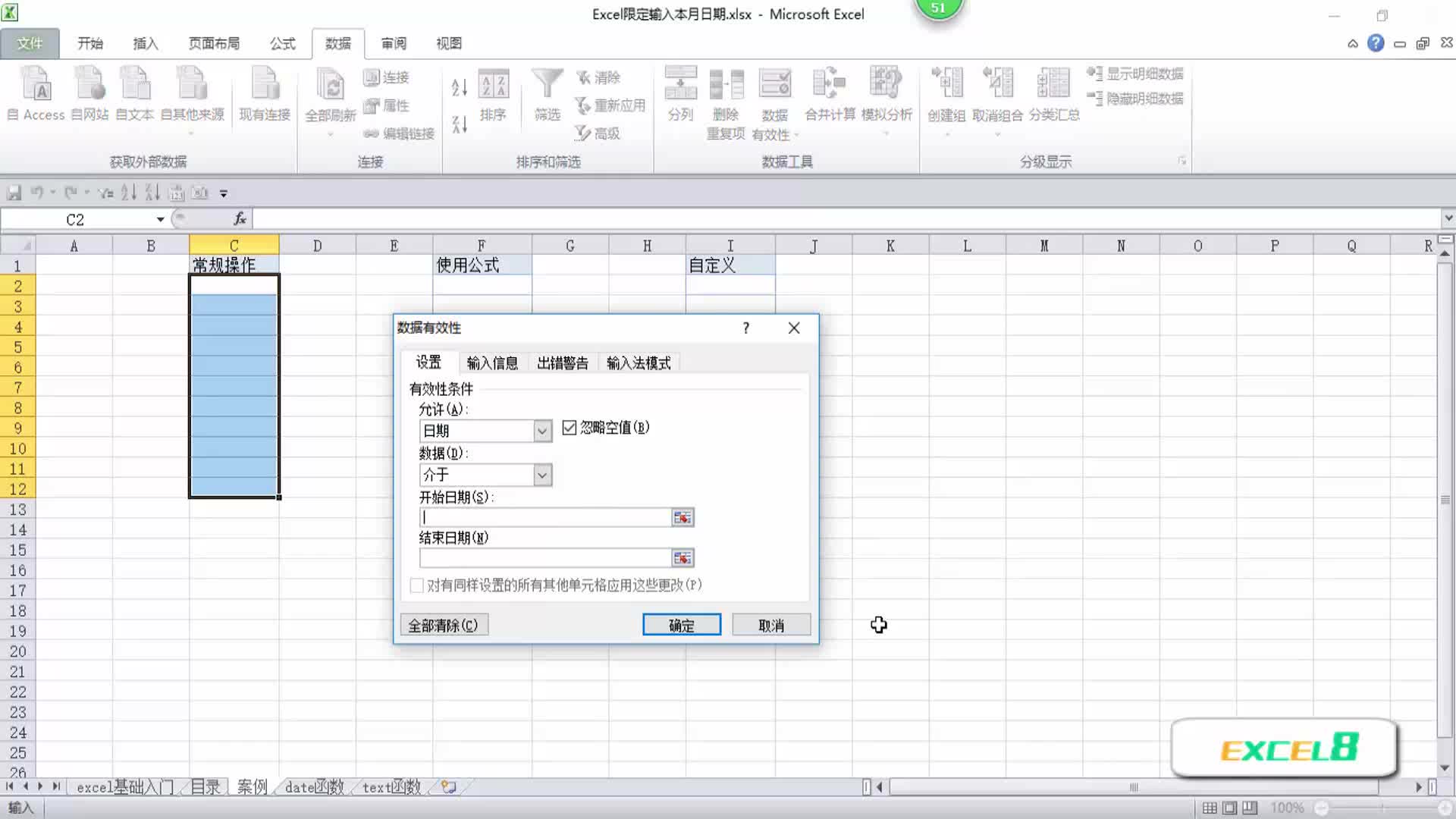Click the insert function fx icon

[240, 219]
